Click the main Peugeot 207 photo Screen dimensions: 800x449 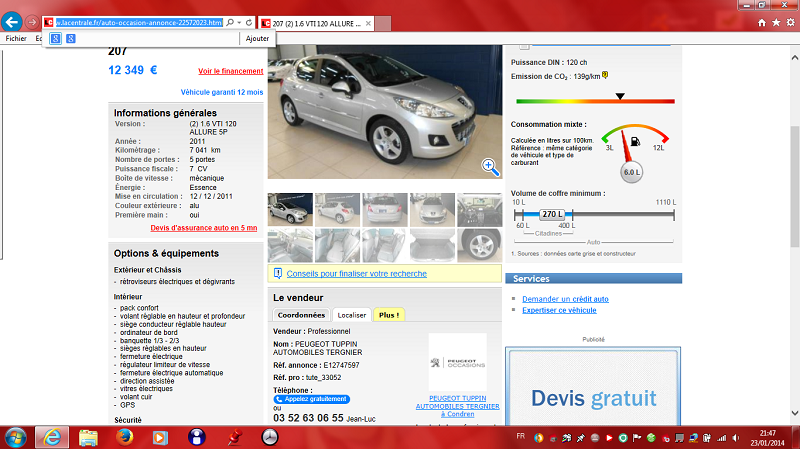385,112
